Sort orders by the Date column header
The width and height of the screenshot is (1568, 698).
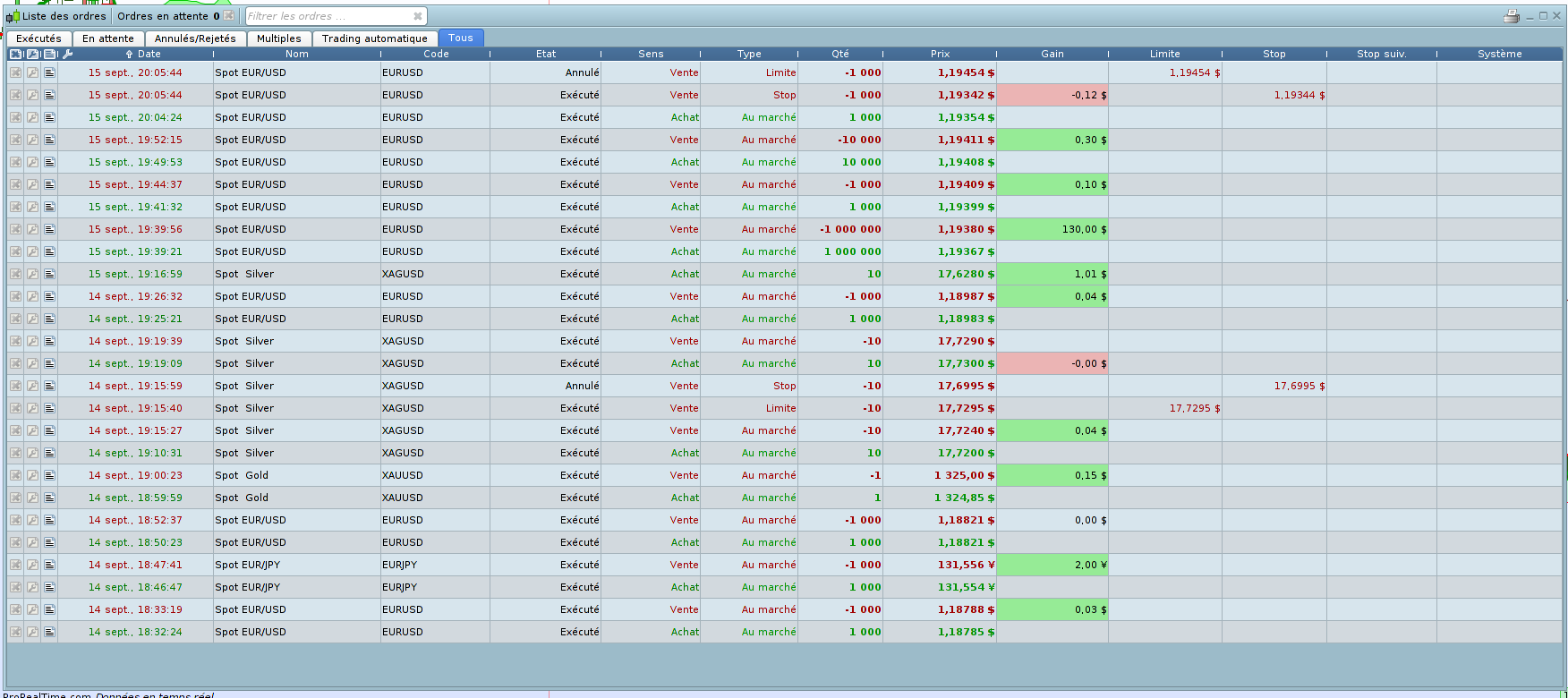pyautogui.click(x=149, y=54)
